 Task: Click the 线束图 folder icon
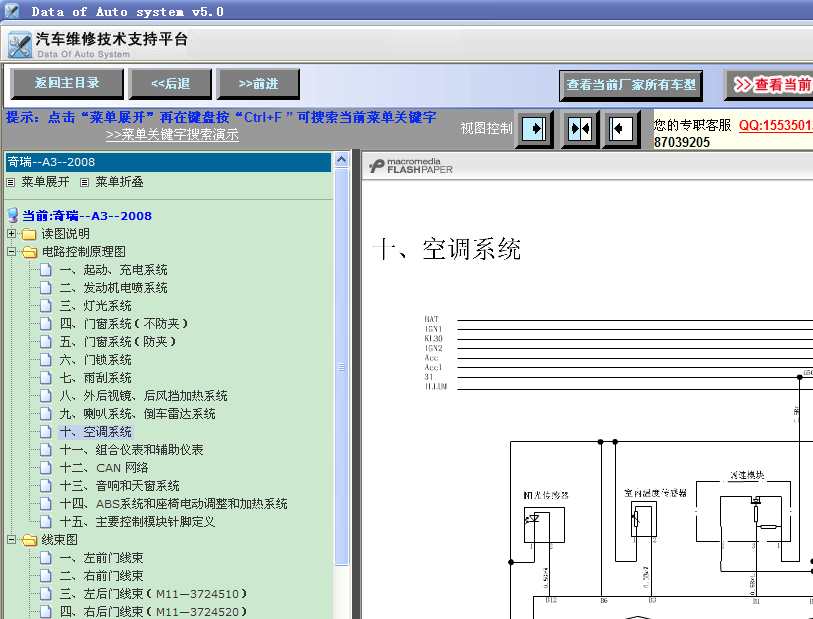point(29,540)
